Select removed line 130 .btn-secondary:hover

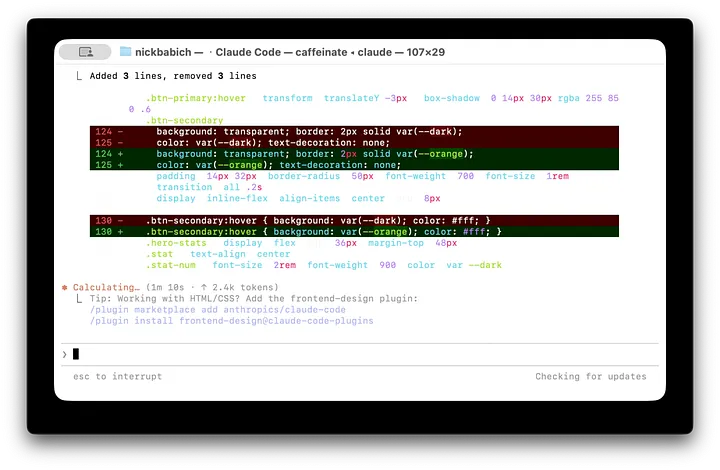pos(354,221)
